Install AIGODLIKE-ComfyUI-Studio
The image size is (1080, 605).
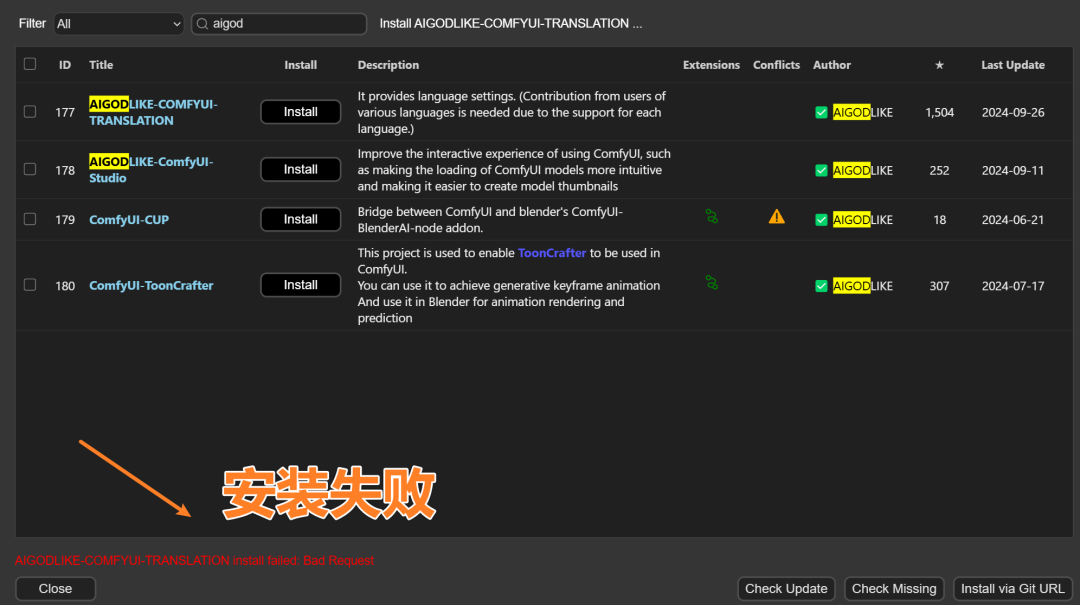300,170
